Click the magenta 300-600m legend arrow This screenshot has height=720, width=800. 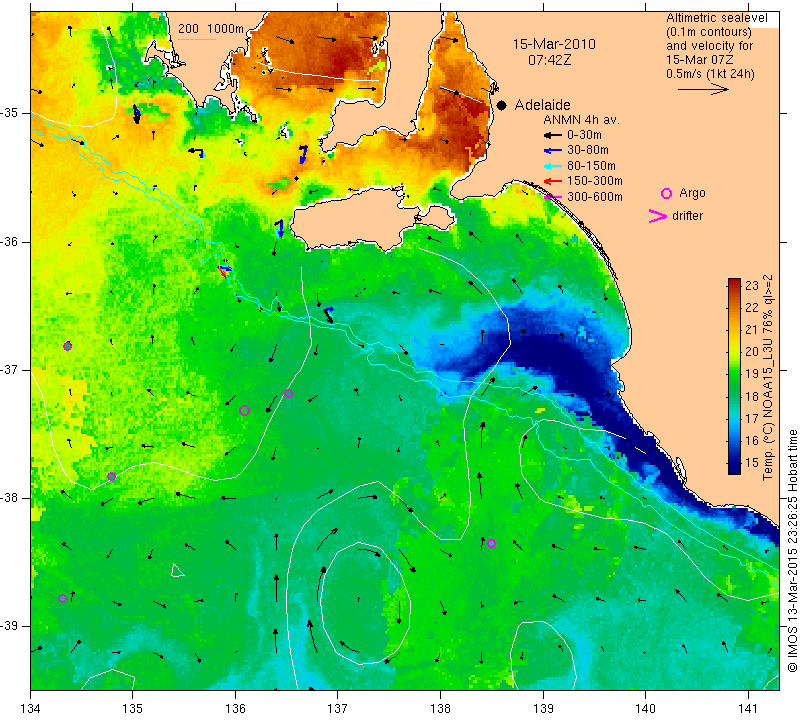point(553,197)
